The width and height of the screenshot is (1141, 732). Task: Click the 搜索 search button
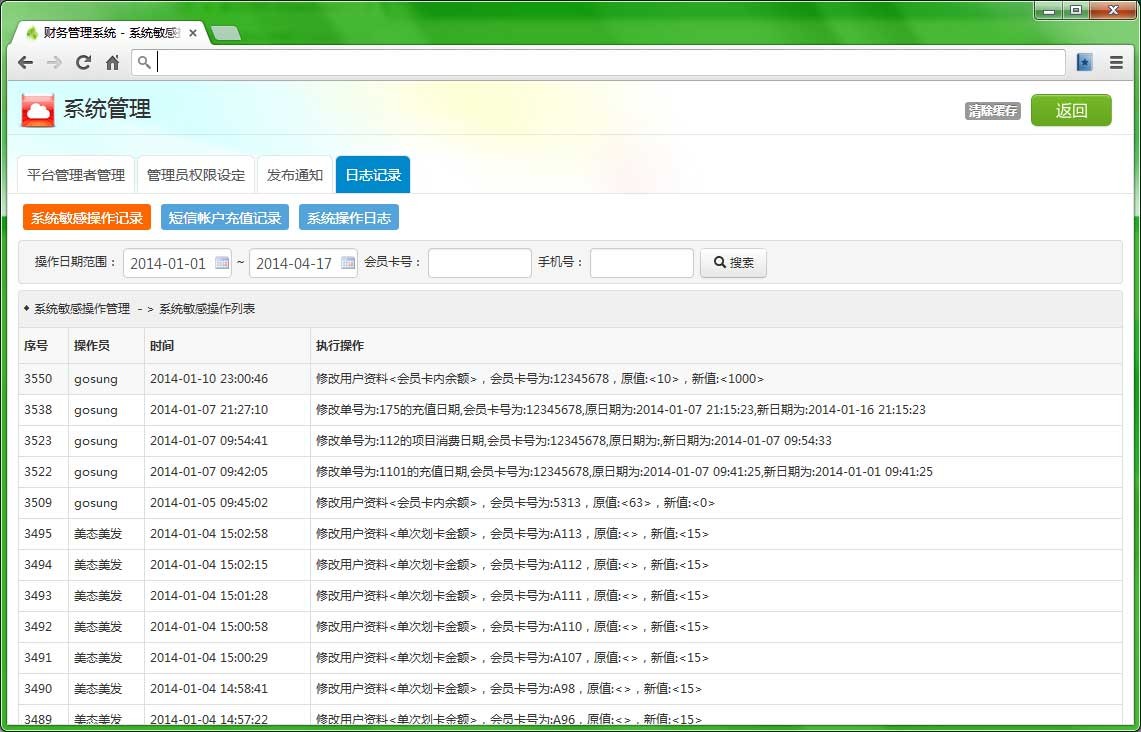pos(733,263)
